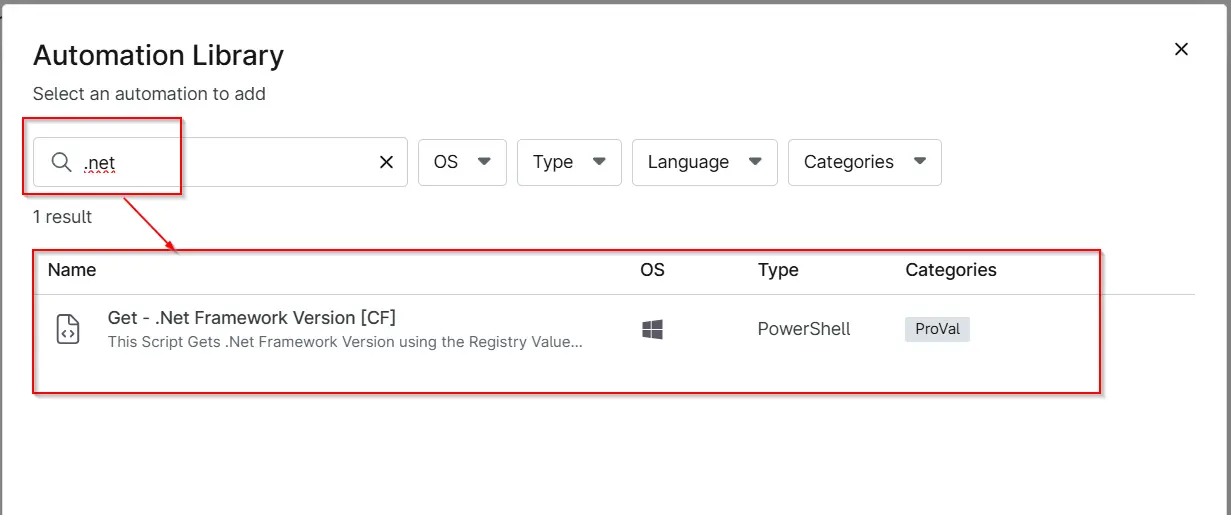This screenshot has height=515, width=1231.
Task: Select Get - .Net Framework Version [CF]
Action: coord(252,318)
